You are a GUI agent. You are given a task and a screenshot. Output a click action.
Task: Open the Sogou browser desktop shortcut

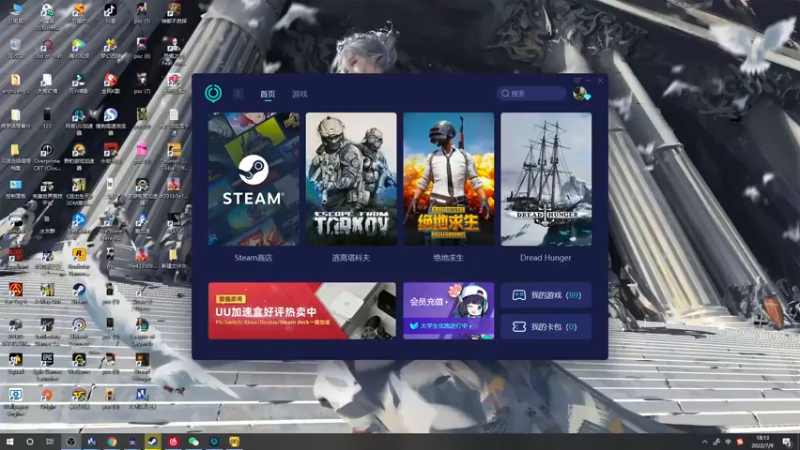pyautogui.click(x=110, y=121)
